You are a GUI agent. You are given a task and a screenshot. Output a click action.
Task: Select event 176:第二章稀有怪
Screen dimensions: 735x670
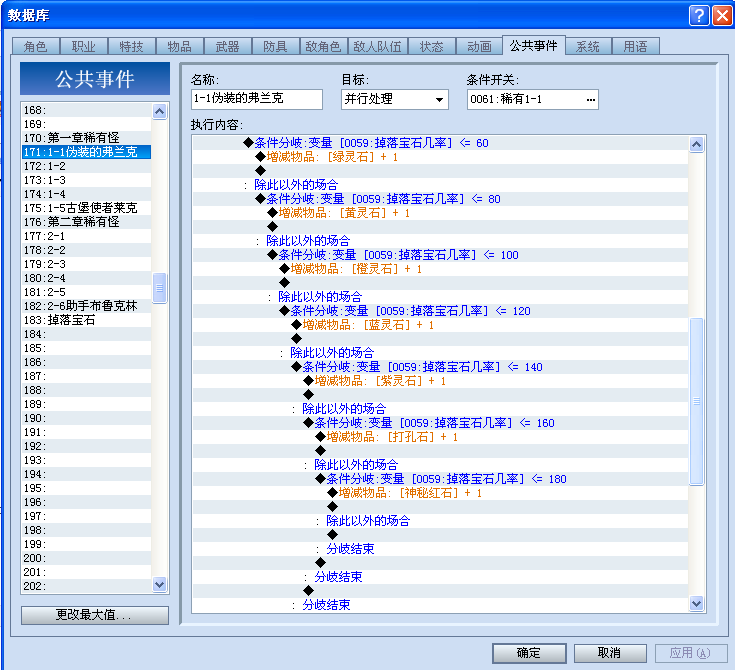tap(87, 222)
